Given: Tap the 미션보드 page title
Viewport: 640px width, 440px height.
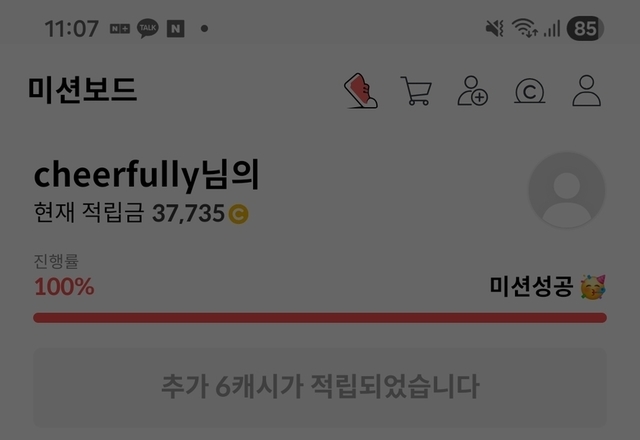Looking at the screenshot, I should [82, 89].
